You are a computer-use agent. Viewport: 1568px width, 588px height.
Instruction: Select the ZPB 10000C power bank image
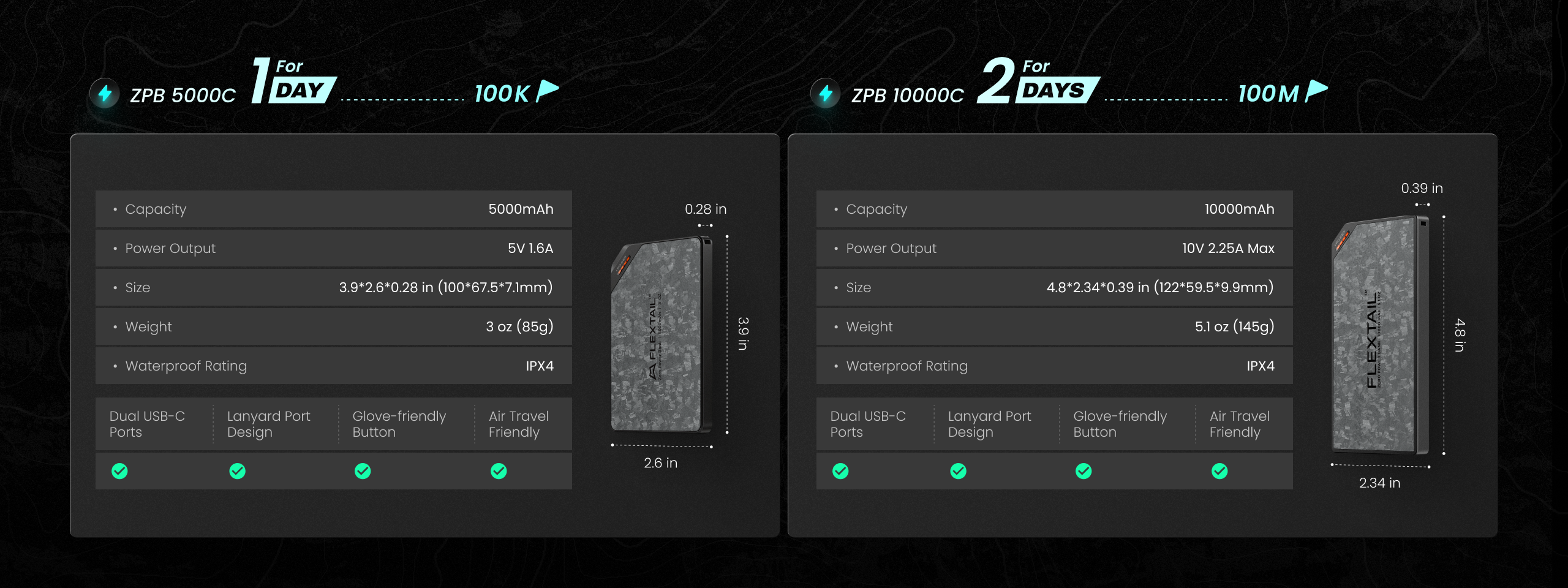(x=1381, y=334)
